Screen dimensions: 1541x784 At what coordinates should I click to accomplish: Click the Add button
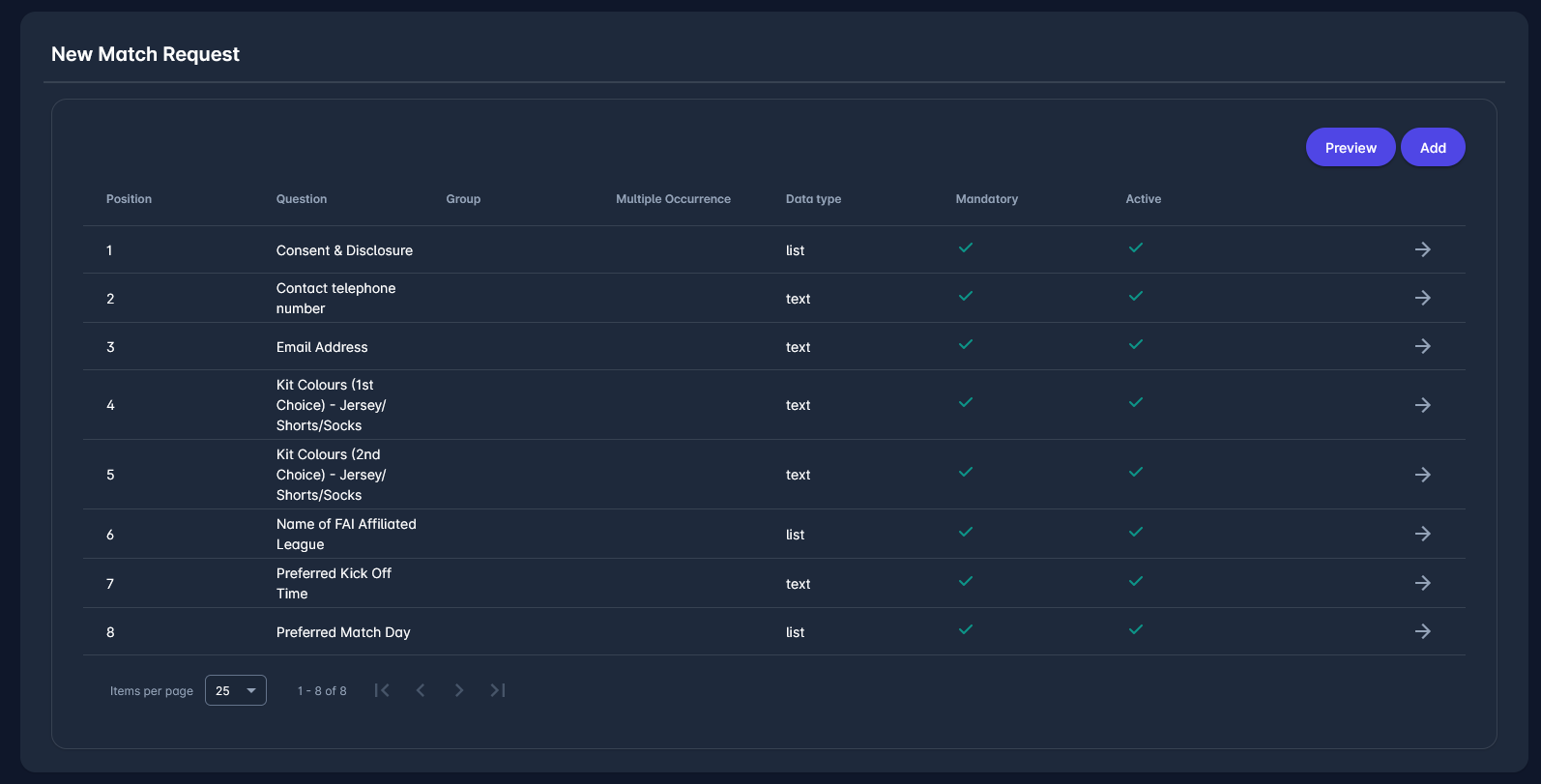1432,148
